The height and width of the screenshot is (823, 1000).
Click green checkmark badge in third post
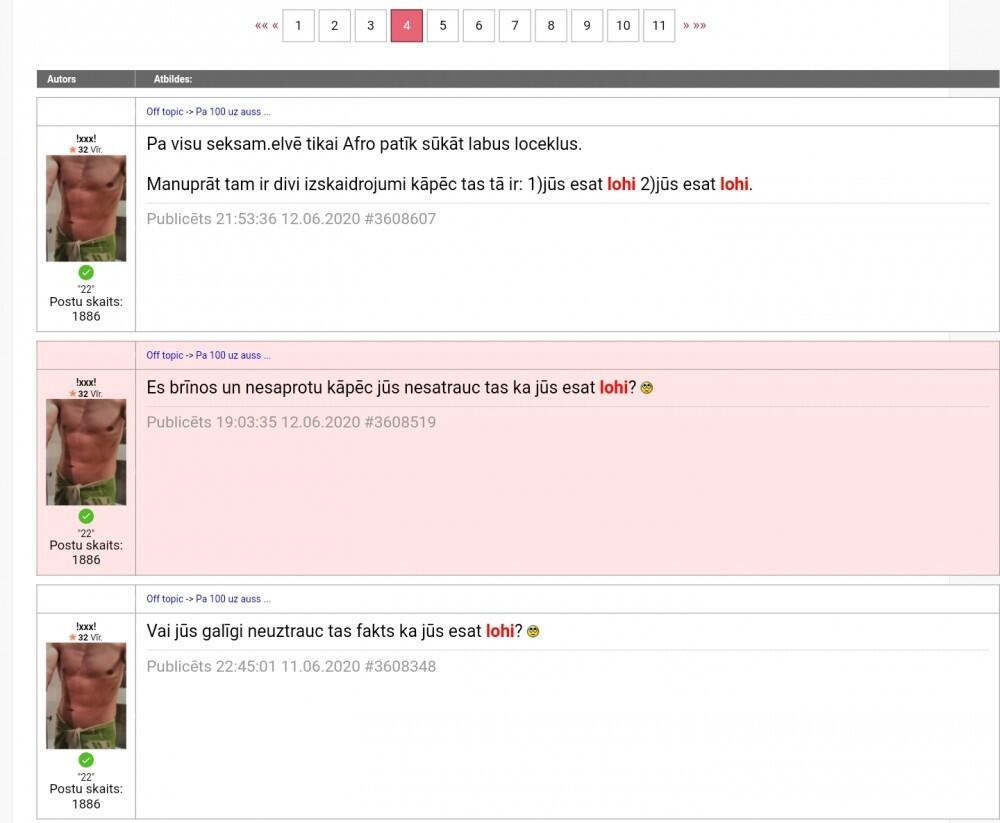pos(86,760)
